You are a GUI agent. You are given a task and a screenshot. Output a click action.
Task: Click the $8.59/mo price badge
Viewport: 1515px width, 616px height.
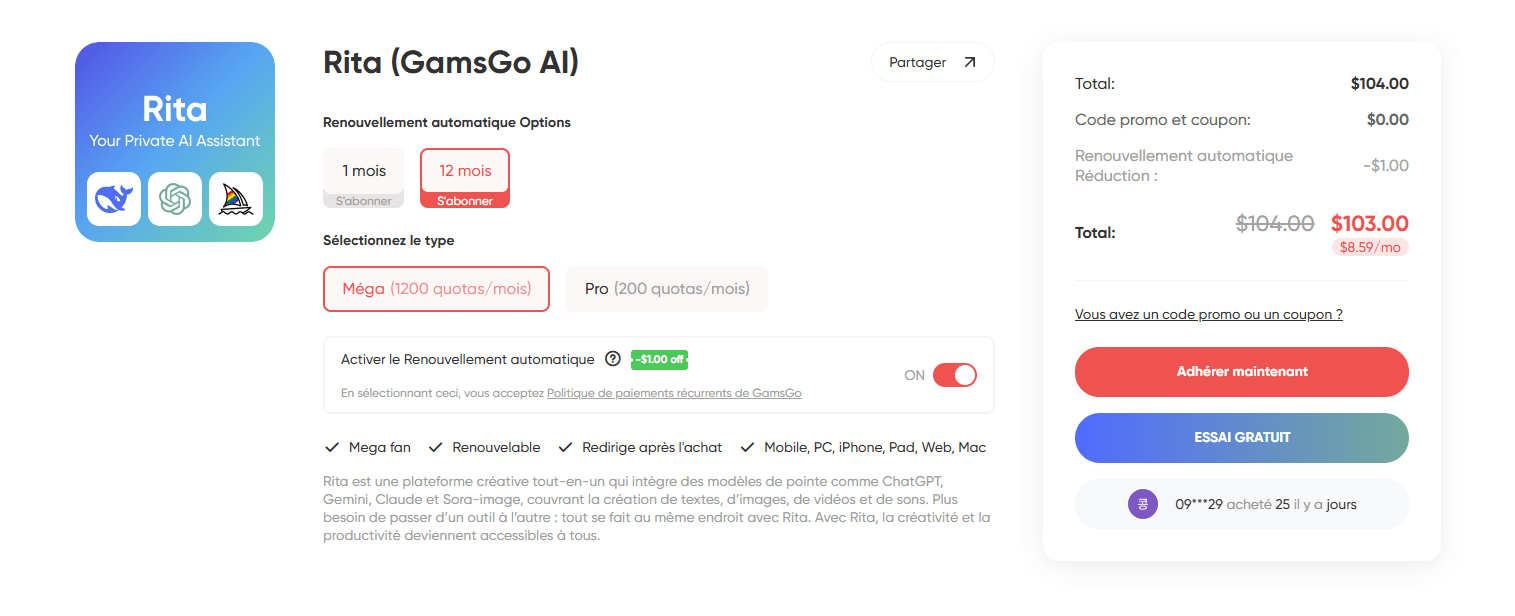[x=1370, y=247]
